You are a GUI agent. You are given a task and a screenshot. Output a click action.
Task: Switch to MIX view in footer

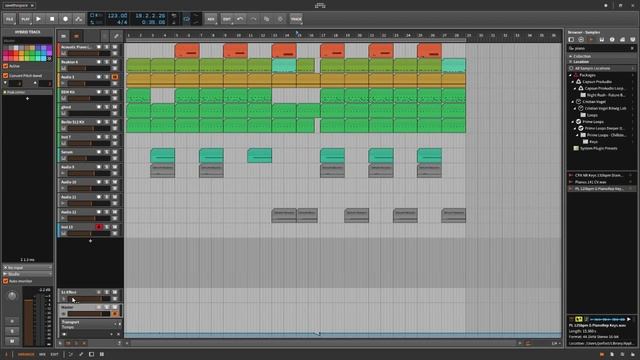pos(42,355)
